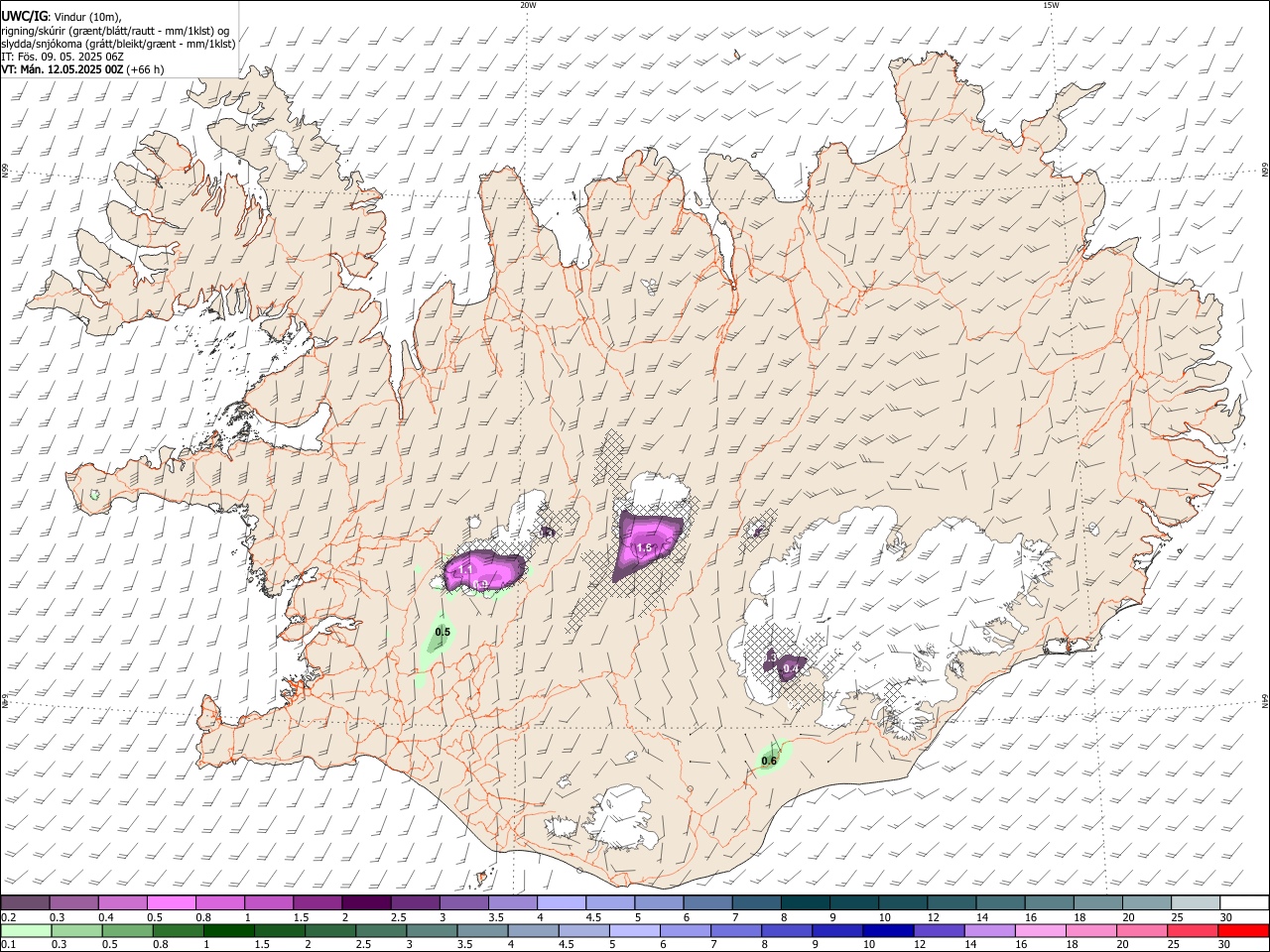Click the '30' label in snow legend
Image resolution: width=1270 pixels, height=952 pixels.
(x=1225, y=917)
